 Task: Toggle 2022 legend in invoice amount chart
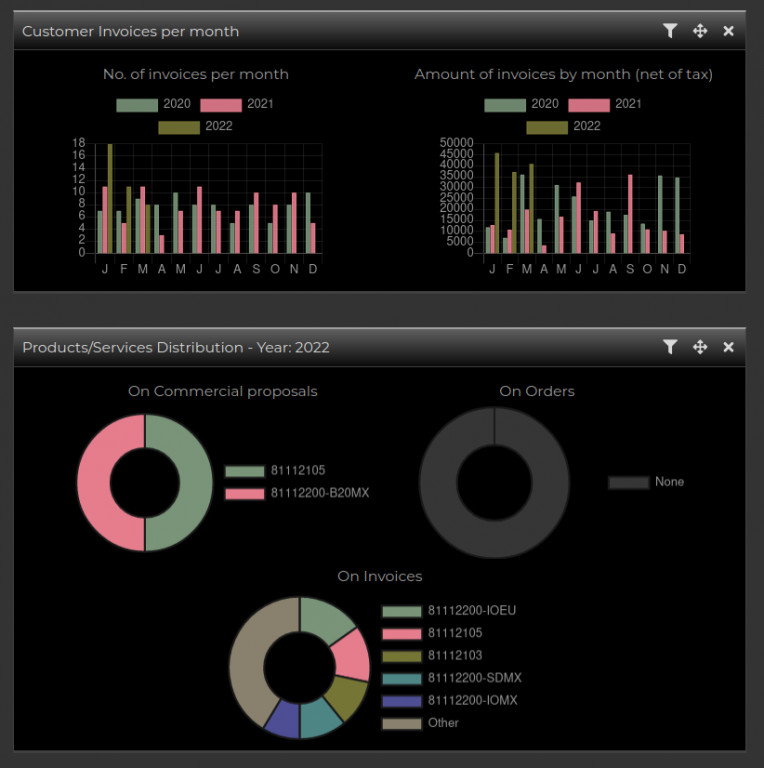coord(564,126)
